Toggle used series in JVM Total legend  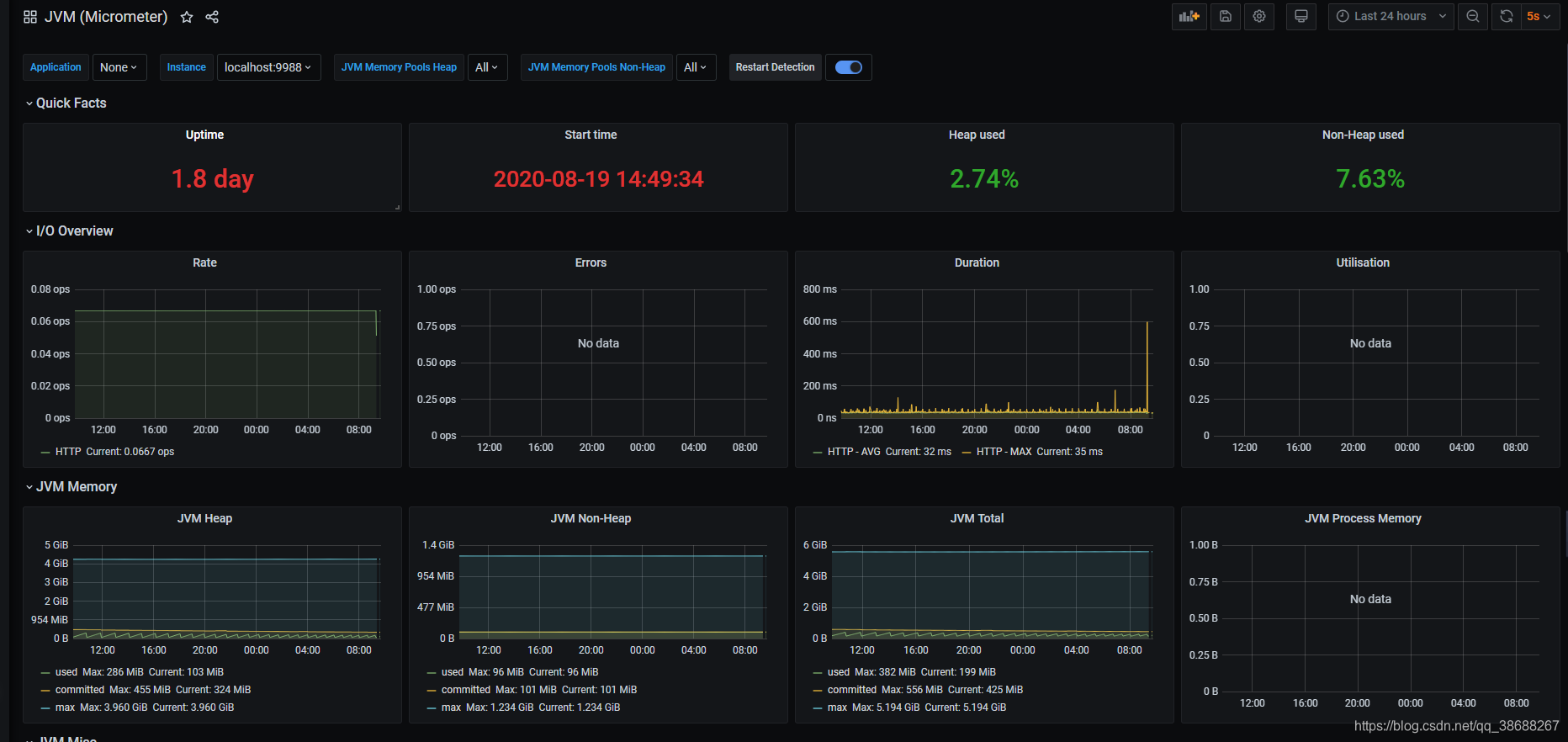(839, 672)
